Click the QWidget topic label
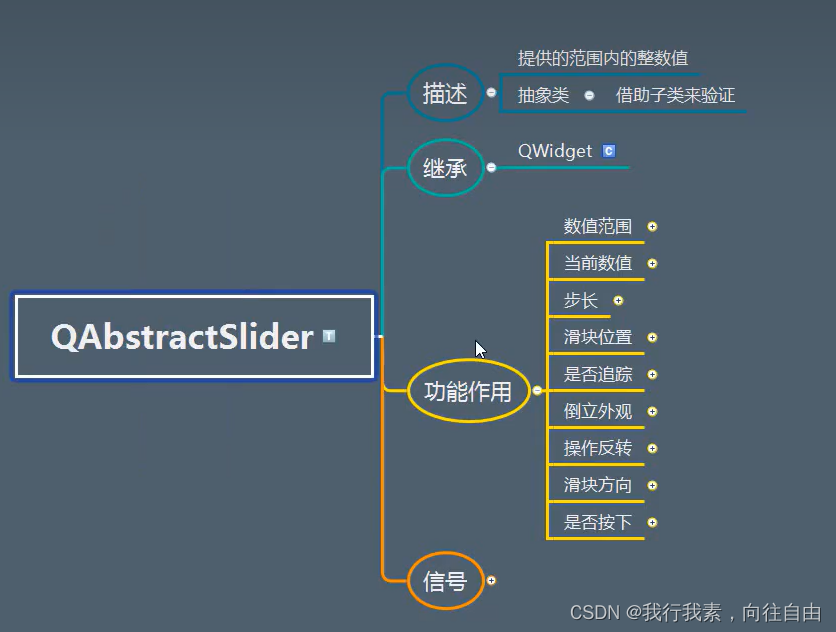Screen dimensions: 836x632 tap(557, 151)
